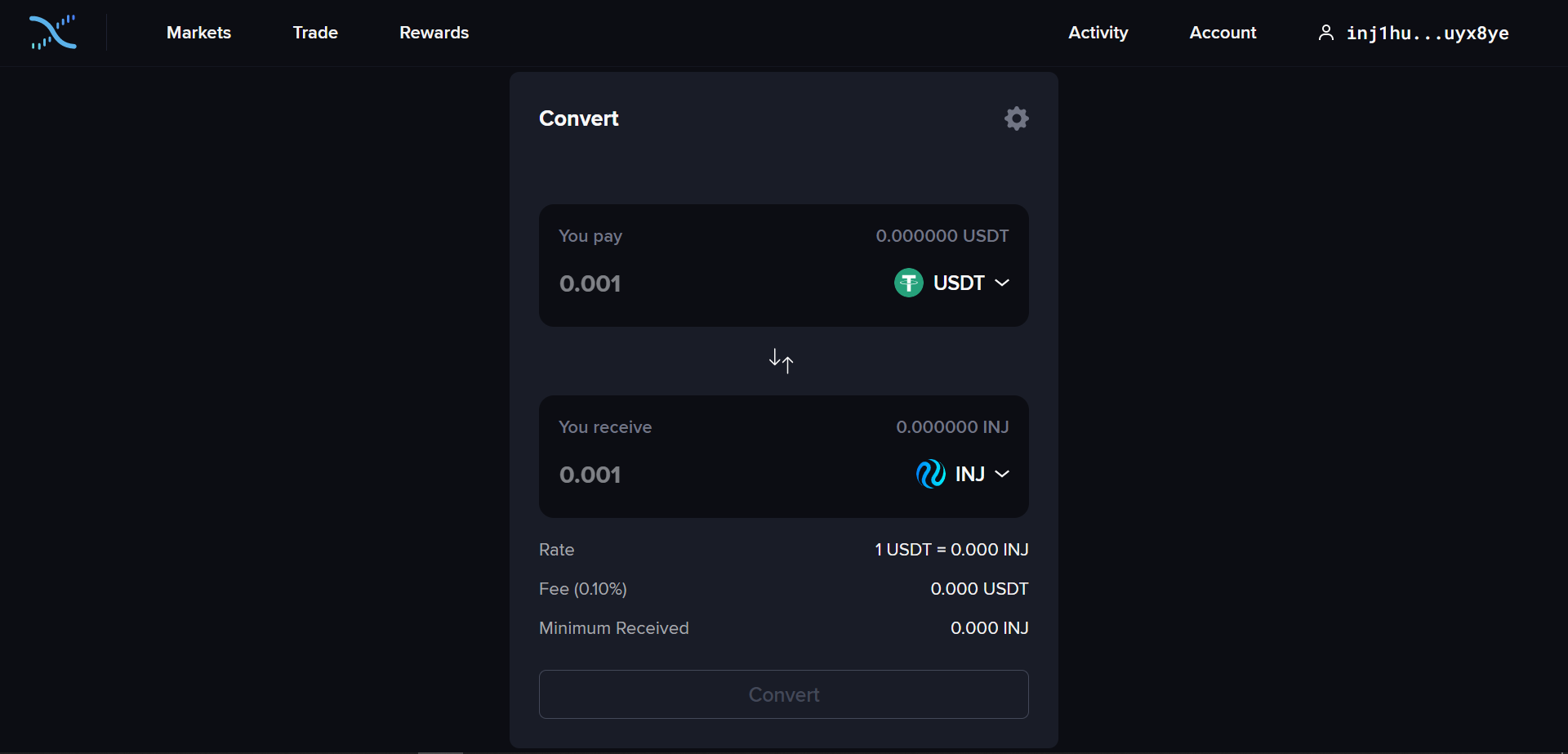1568x754 pixels.
Task: Click the 0.000 USDT fee value
Action: click(x=979, y=589)
